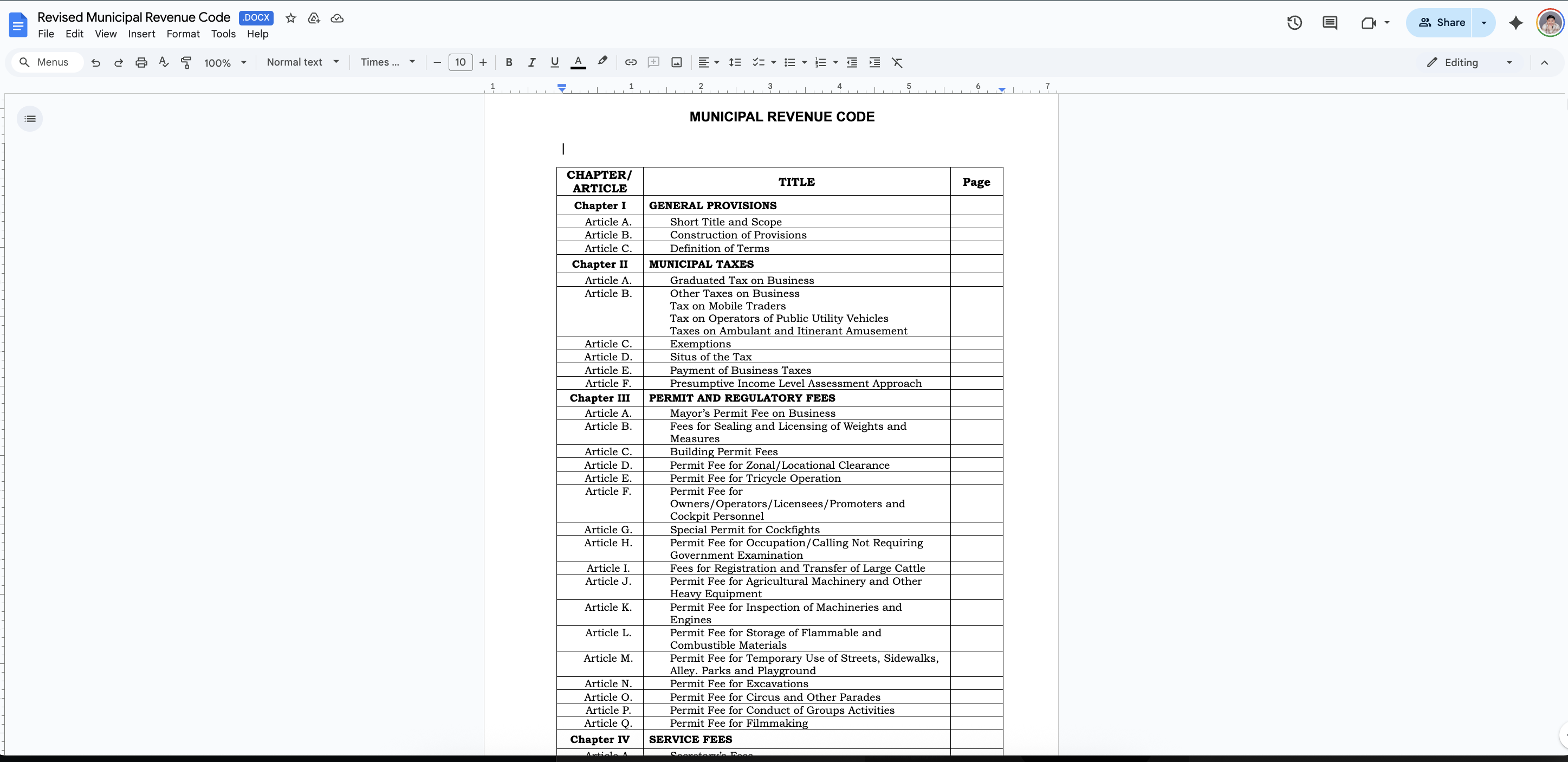Toggle underline formatting

coord(554,62)
